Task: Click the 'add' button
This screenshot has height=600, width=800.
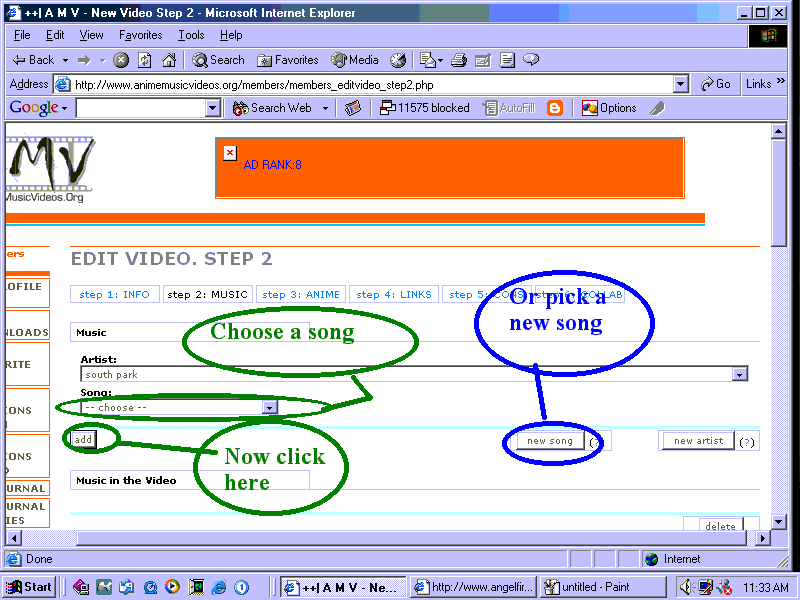Action: 83,439
